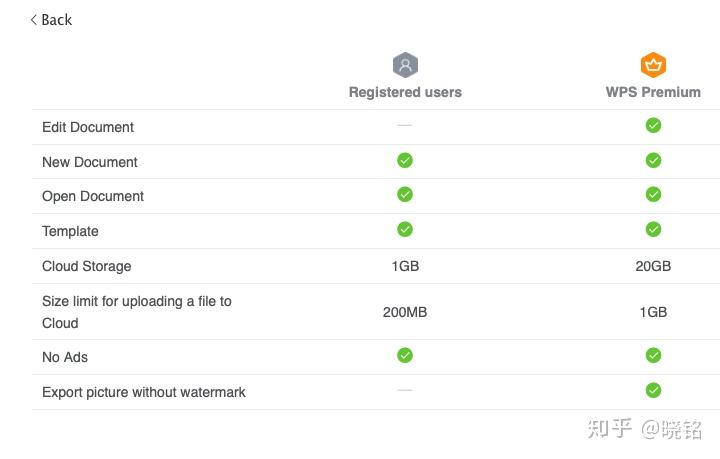
Task: Click the Registered users avatar icon
Action: pos(405,65)
